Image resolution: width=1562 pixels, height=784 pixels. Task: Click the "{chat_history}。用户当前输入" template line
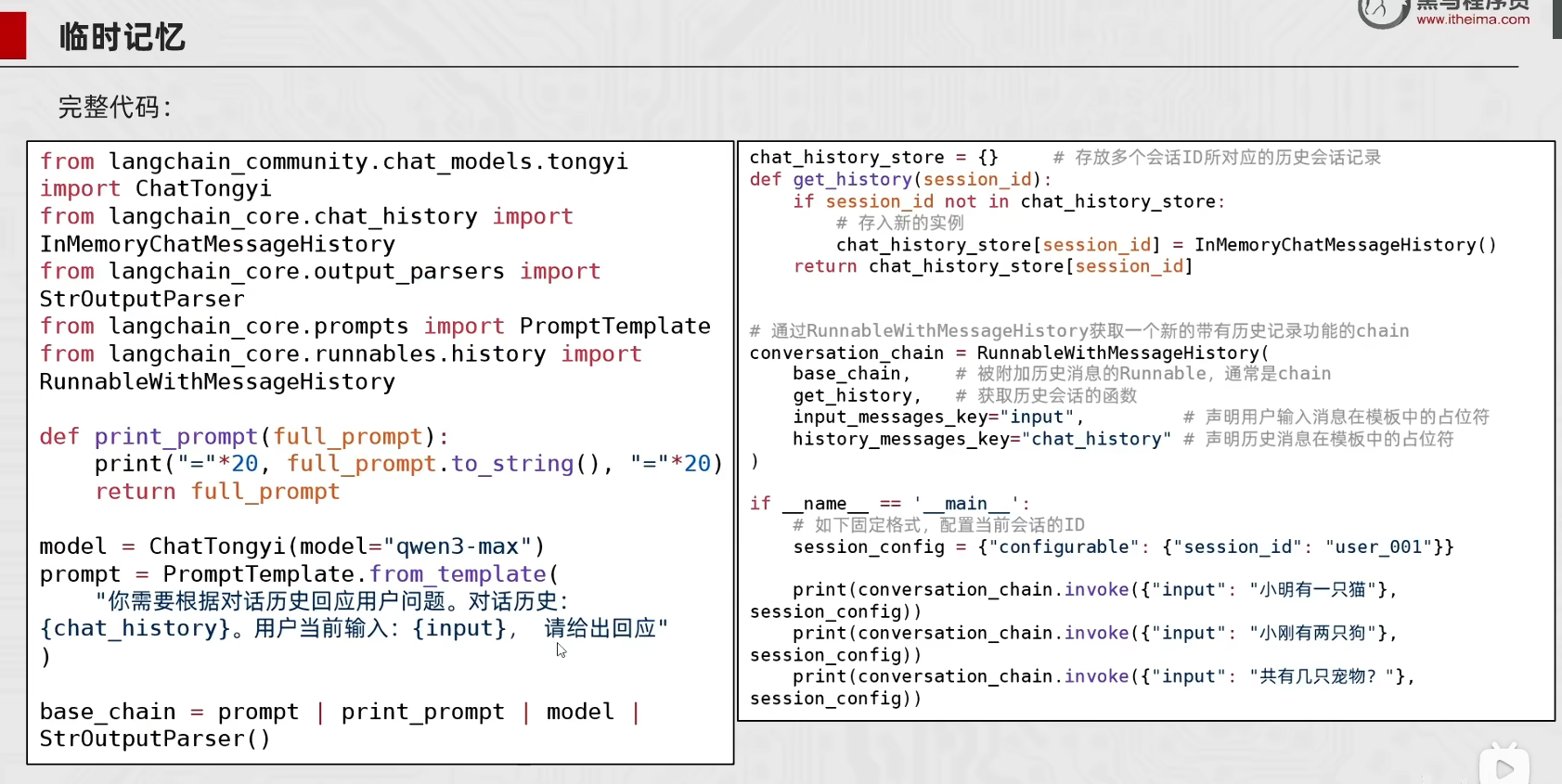click(x=354, y=629)
